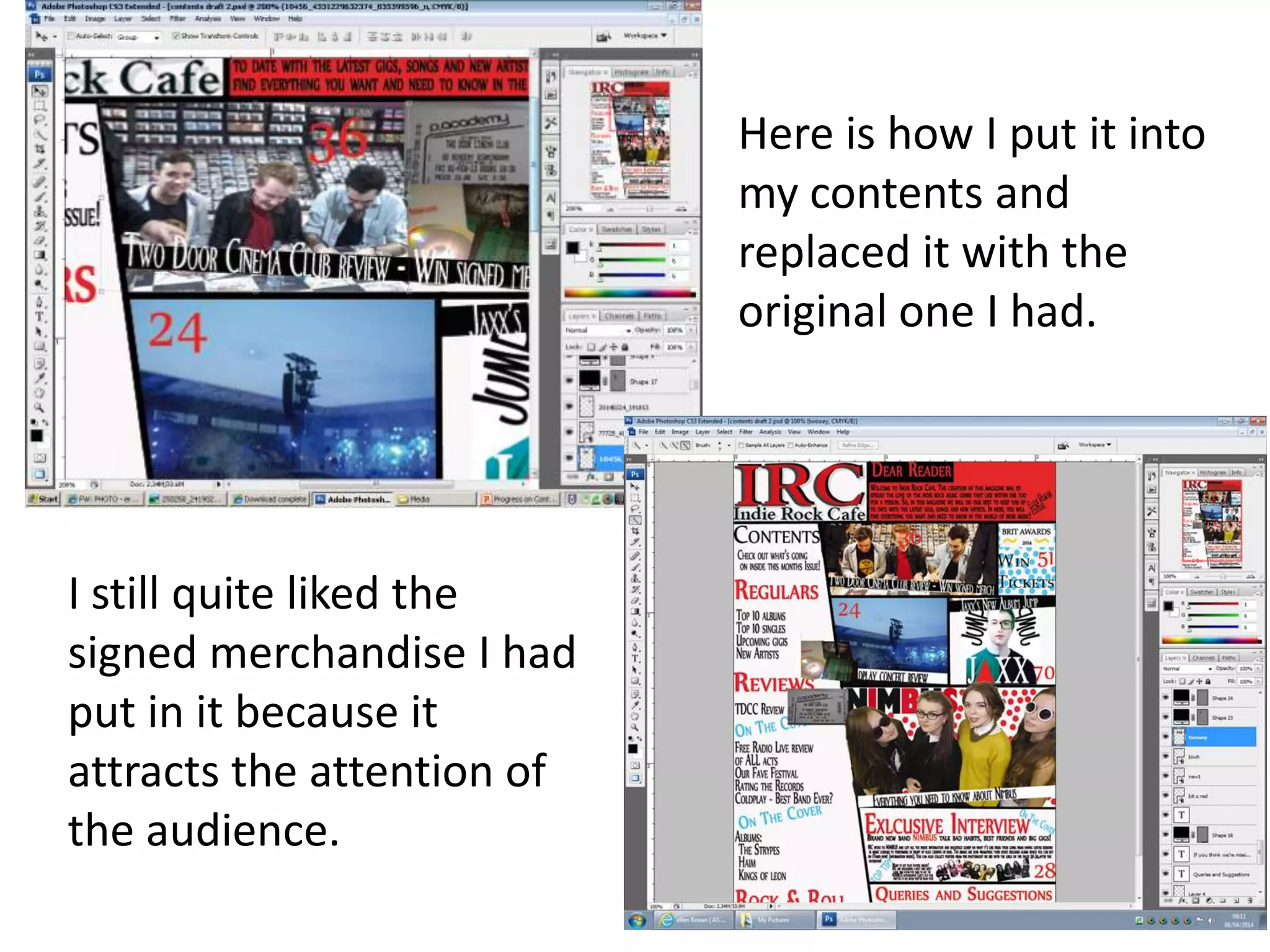Screen dimensions: 1270x952
Task: Click the Refine Edge button
Action: (858, 445)
